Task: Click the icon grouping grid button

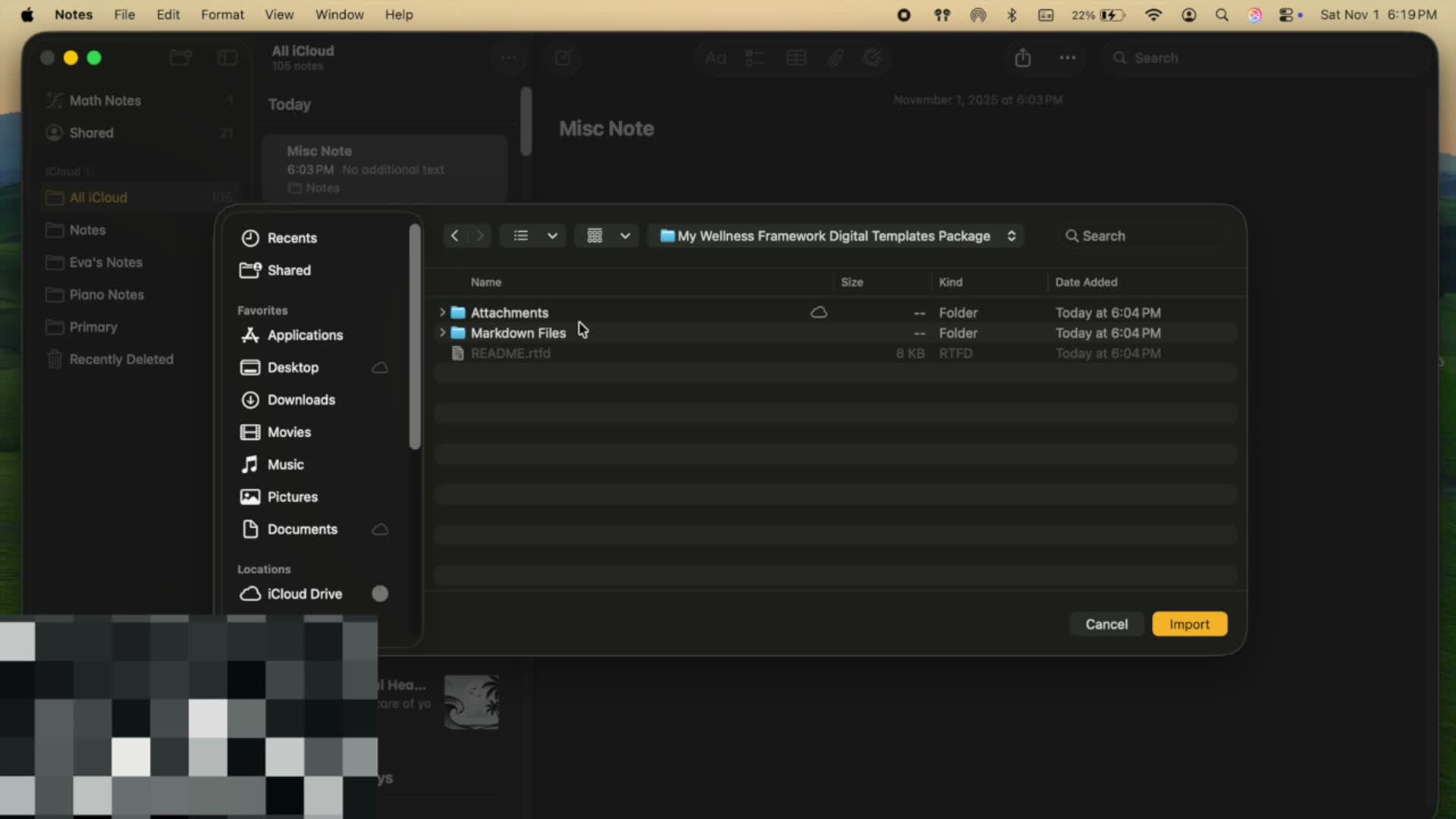Action: pyautogui.click(x=595, y=236)
